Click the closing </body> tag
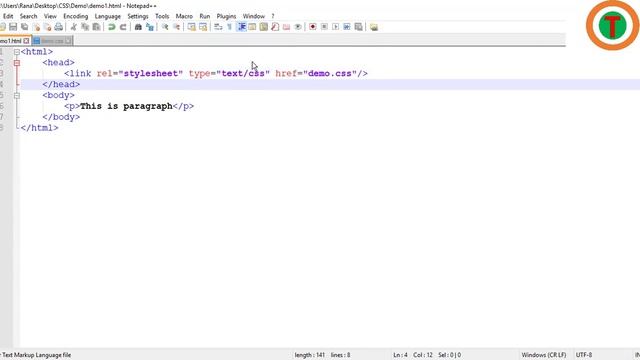The width and height of the screenshot is (640, 360). coord(61,117)
